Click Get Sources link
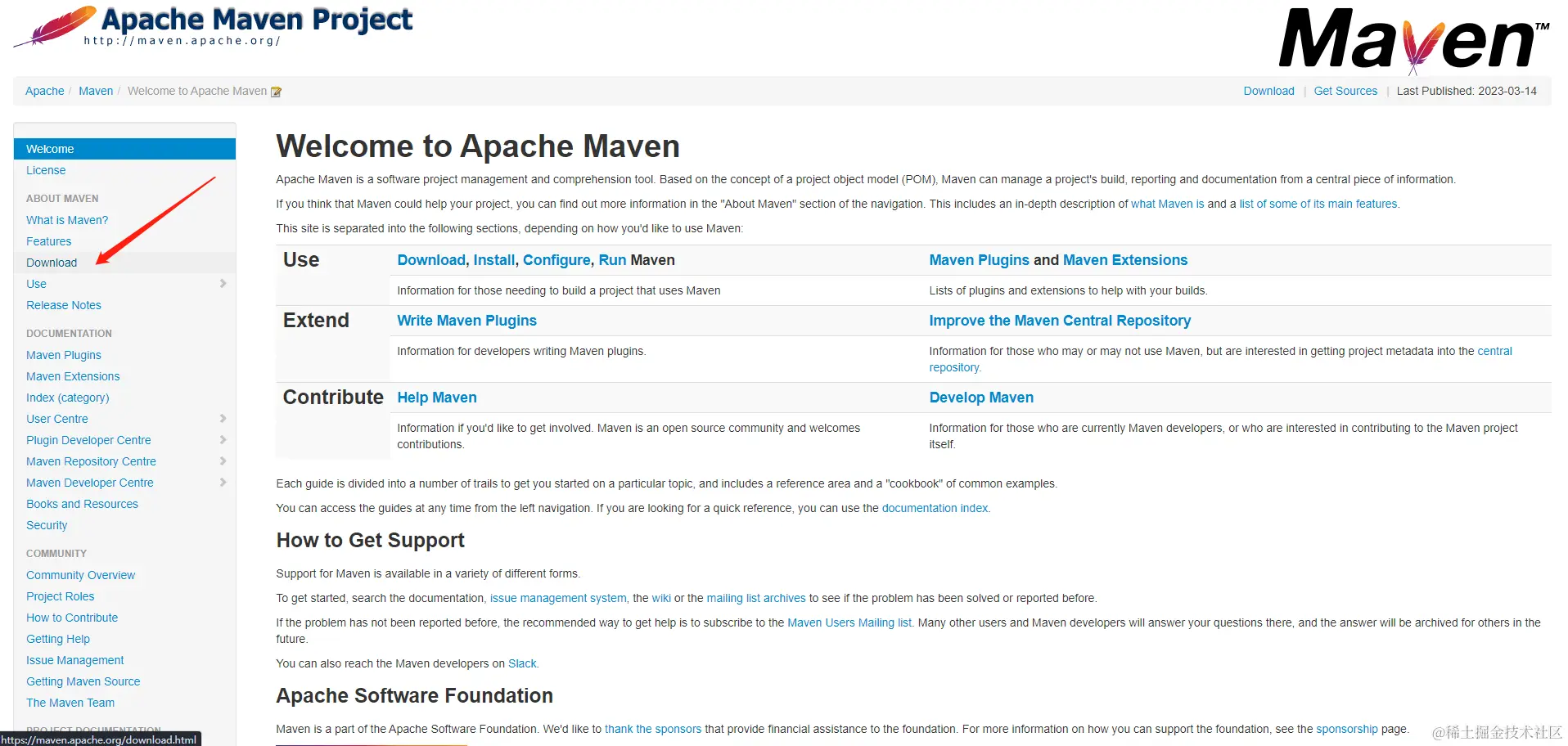1568x746 pixels. (1345, 91)
